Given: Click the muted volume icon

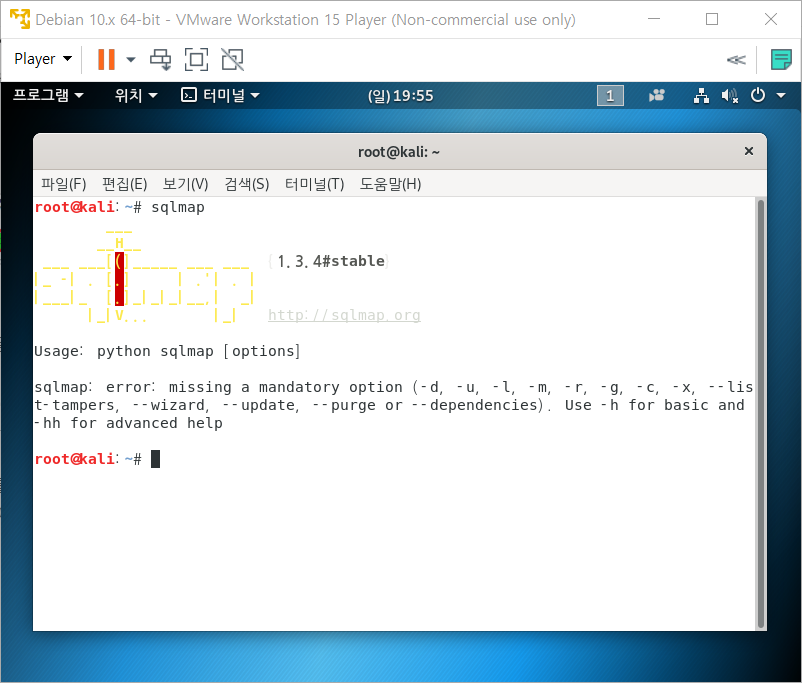Looking at the screenshot, I should pyautogui.click(x=729, y=95).
